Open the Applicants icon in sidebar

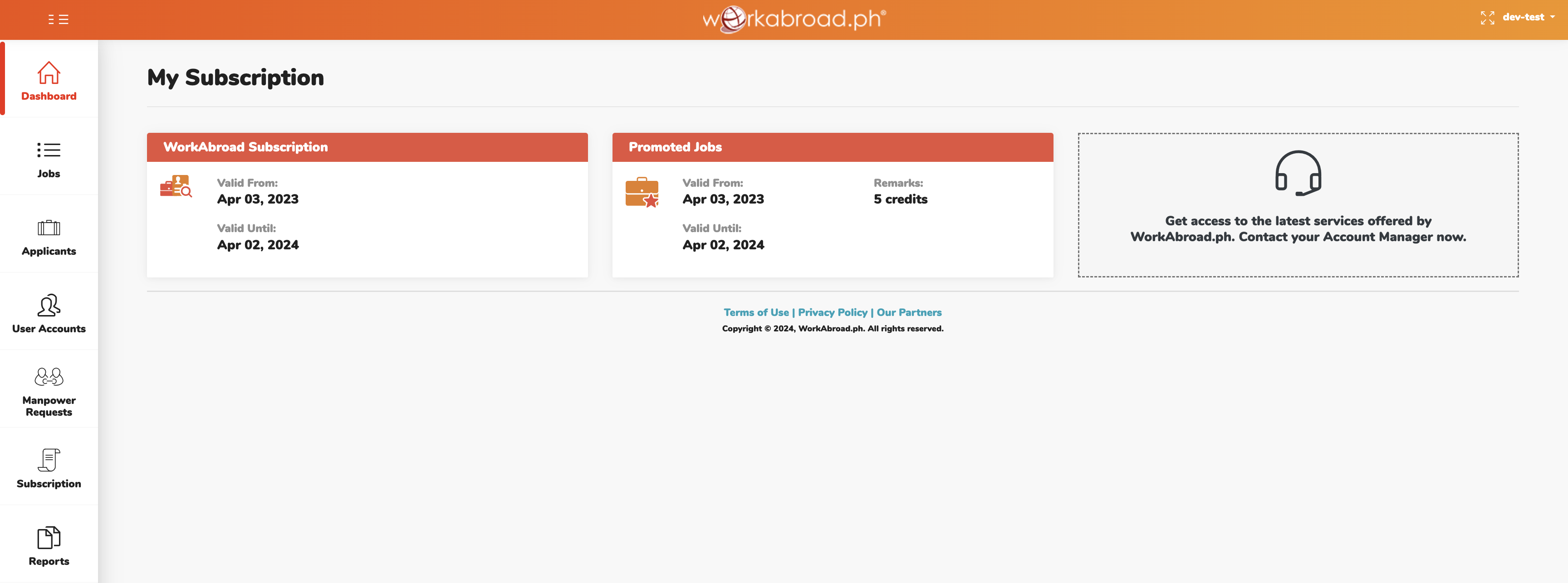pyautogui.click(x=49, y=228)
